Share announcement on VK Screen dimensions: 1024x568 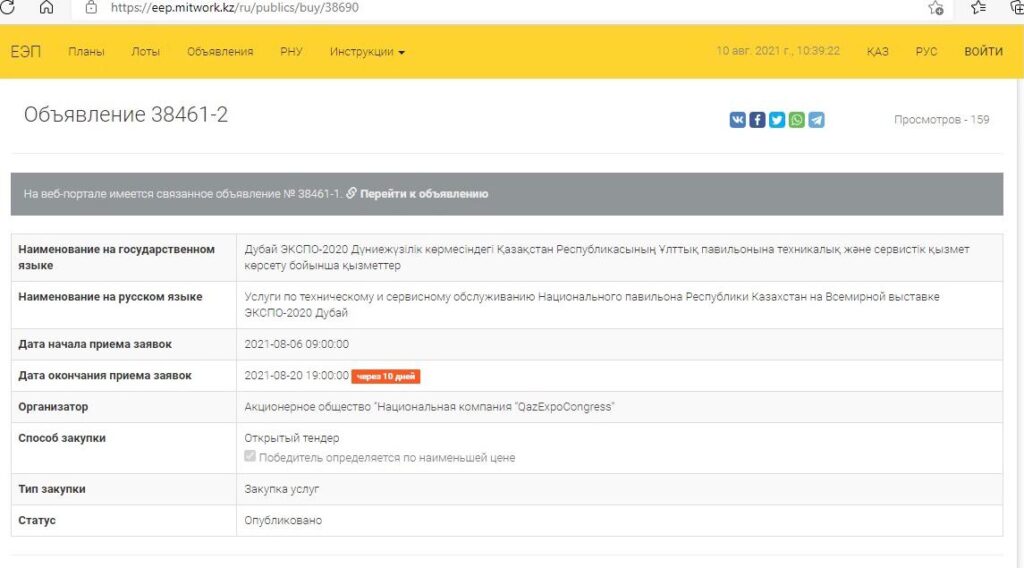pyautogui.click(x=738, y=120)
